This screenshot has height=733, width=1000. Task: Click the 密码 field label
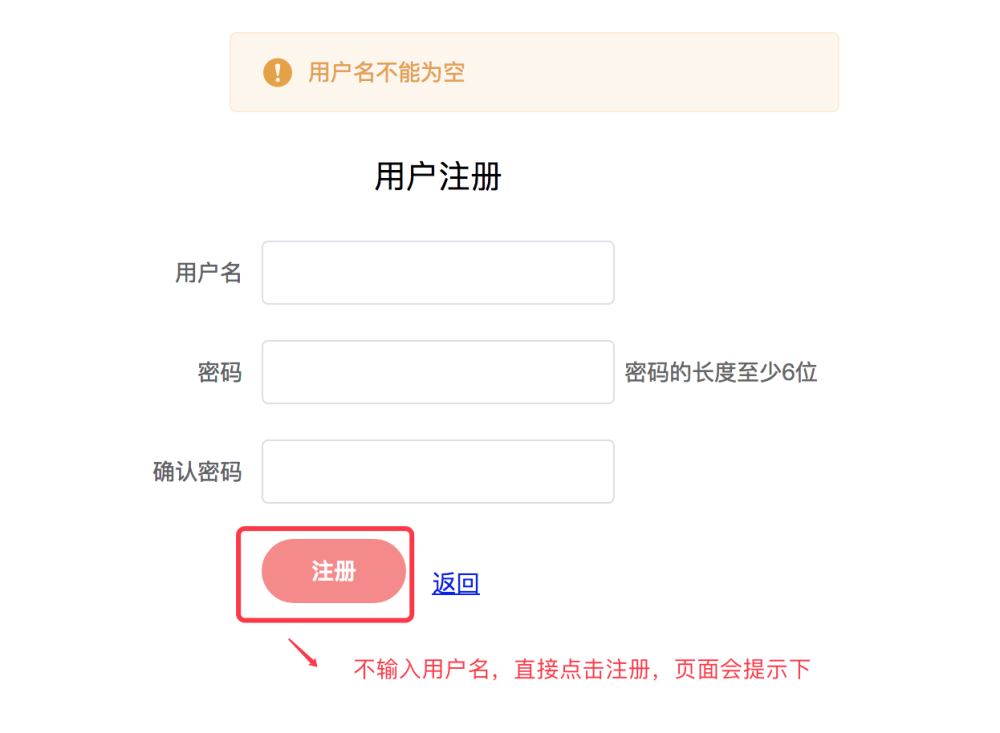click(220, 373)
